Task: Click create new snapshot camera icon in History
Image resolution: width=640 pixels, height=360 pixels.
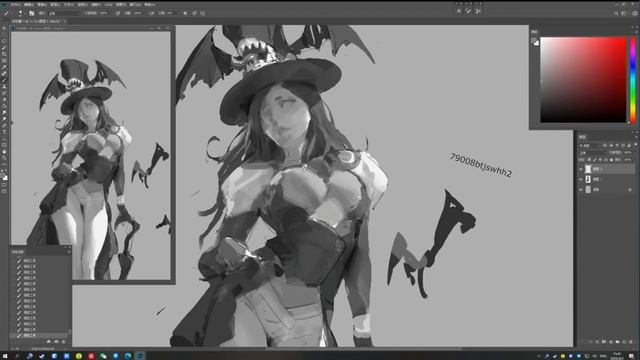Action: 56,341
